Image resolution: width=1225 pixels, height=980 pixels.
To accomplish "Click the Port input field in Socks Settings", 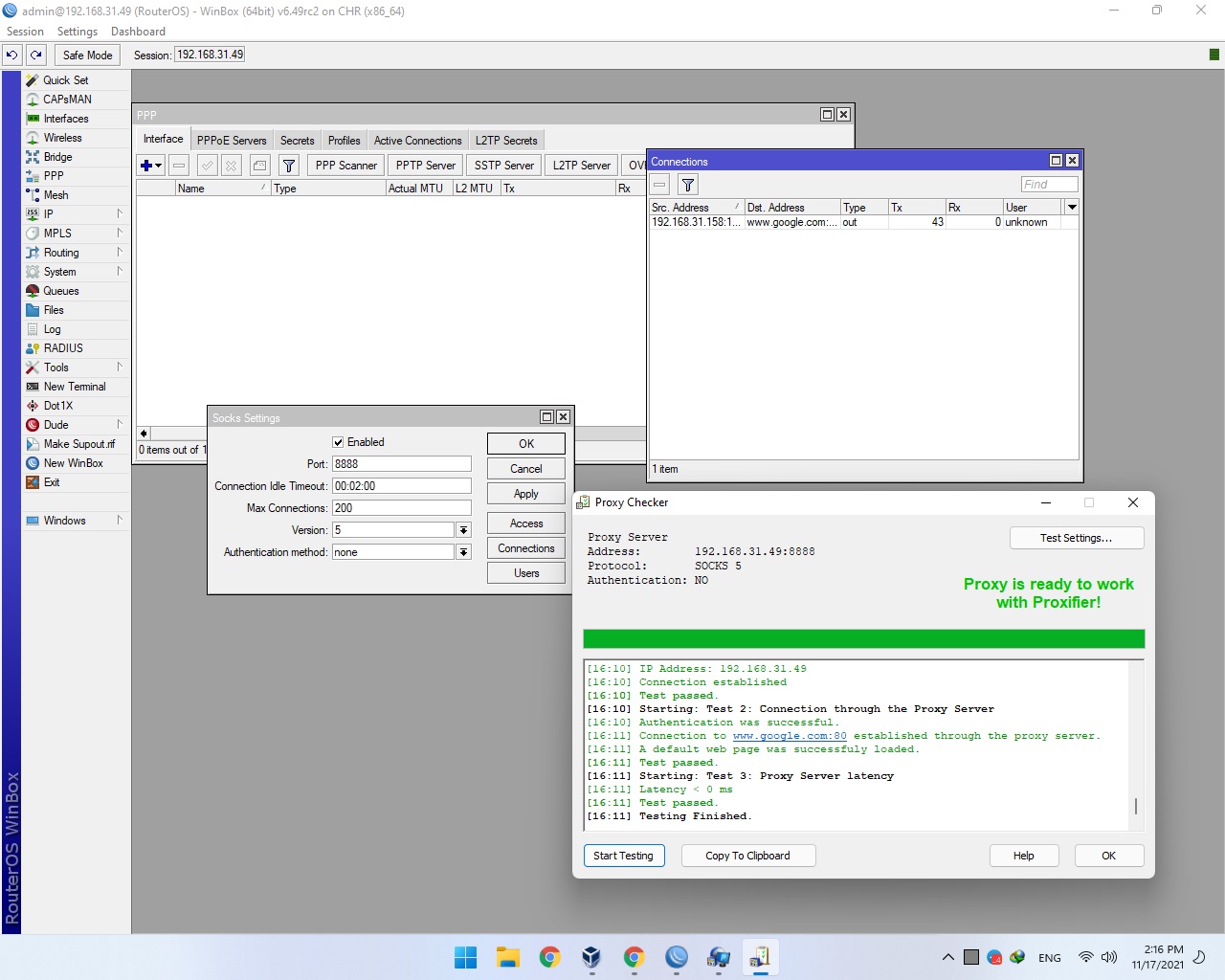I will (x=401, y=464).
